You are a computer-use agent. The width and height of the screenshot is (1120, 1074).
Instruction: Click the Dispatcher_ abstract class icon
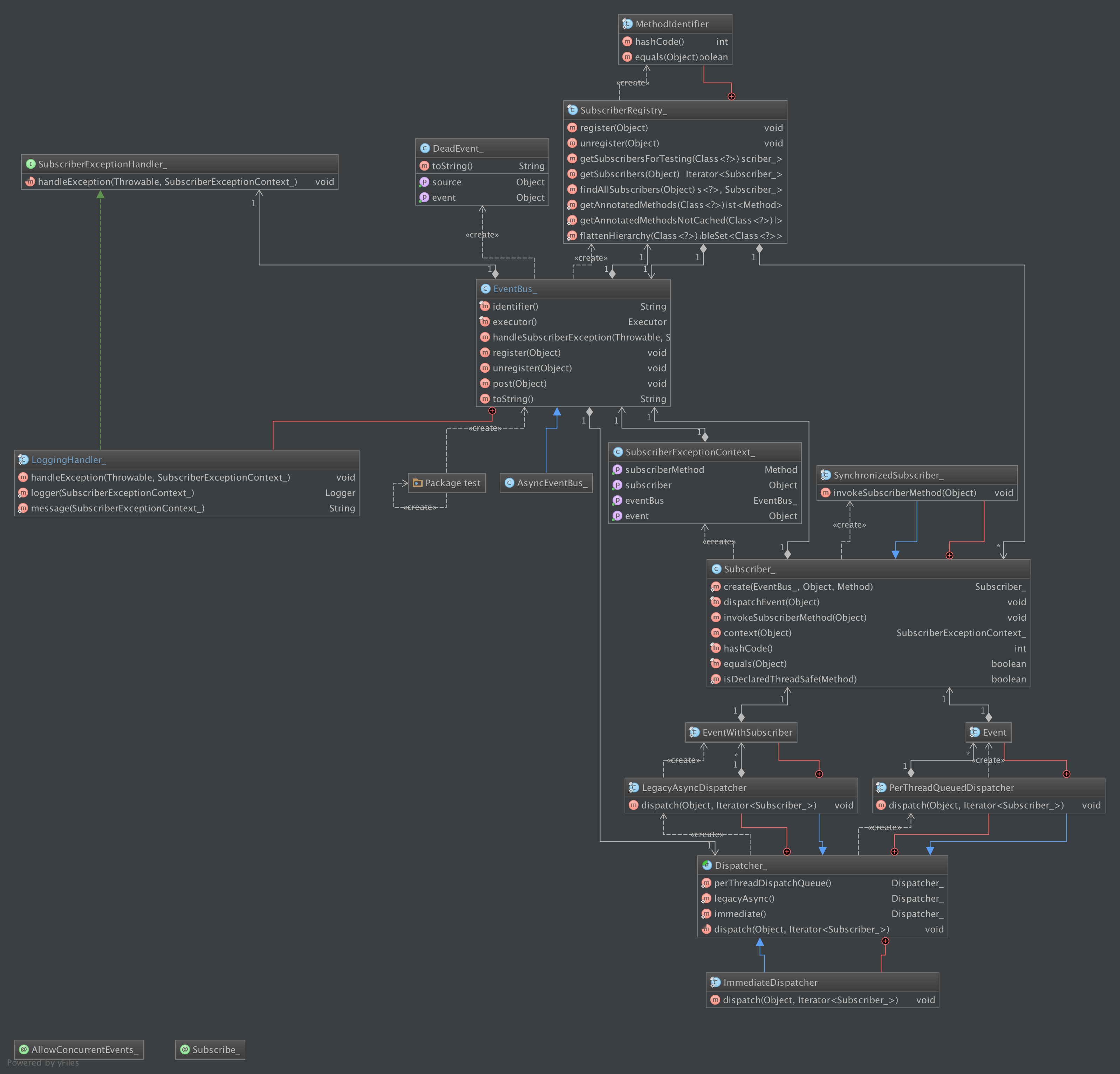click(707, 865)
